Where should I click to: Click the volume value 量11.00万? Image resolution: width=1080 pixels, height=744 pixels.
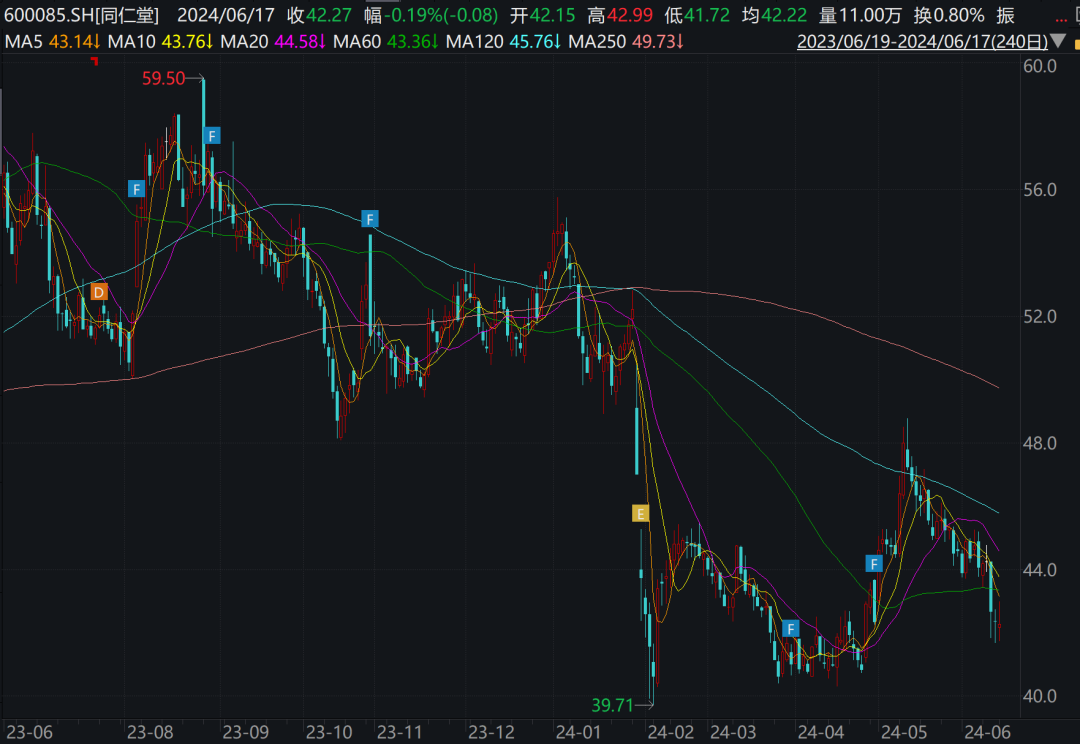tap(860, 15)
